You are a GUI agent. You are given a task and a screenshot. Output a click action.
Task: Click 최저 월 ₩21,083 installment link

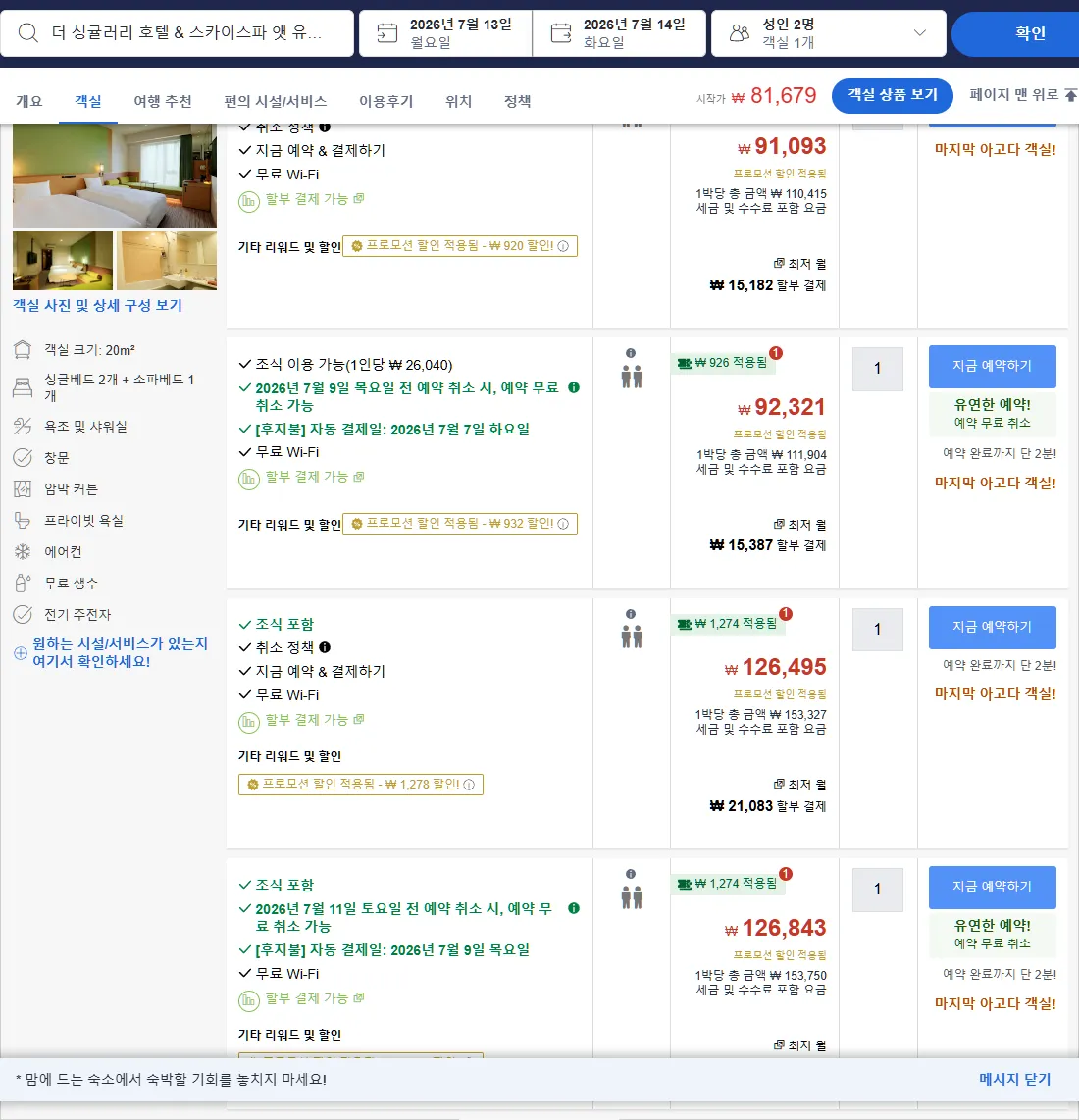click(767, 795)
